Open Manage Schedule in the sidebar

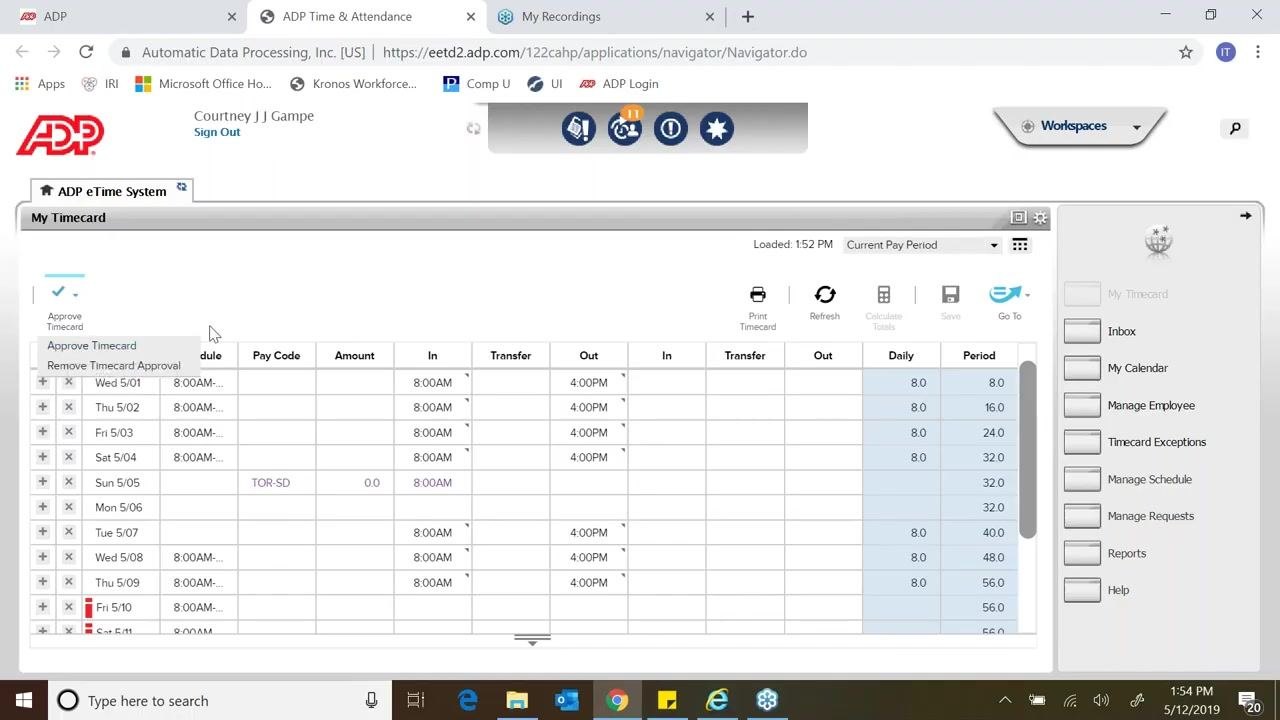tap(1149, 479)
